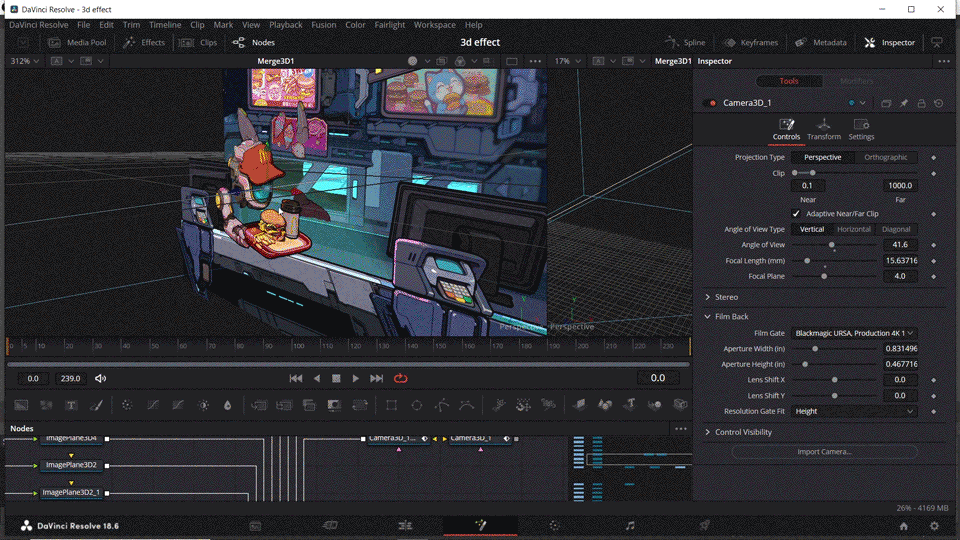Image resolution: width=960 pixels, height=540 pixels.
Task: Toggle loop playback button
Action: click(x=401, y=378)
